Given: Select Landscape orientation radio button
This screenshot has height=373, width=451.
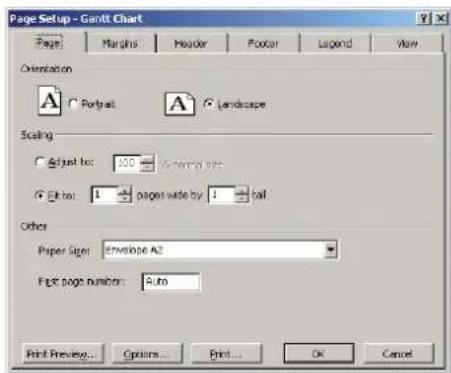Looking at the screenshot, I should tap(209, 104).
